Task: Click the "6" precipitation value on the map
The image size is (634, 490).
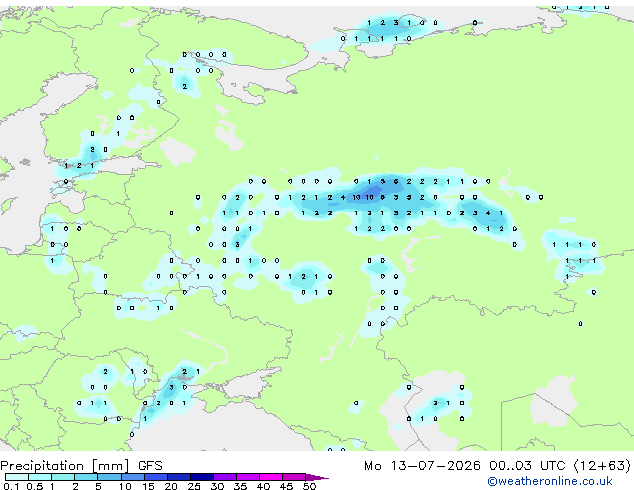Action: coord(396,182)
